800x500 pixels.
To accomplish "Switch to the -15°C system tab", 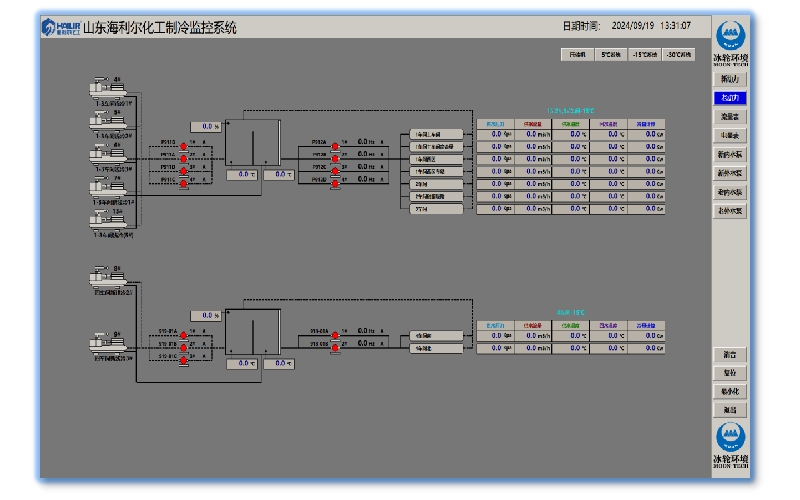I will tap(644, 55).
